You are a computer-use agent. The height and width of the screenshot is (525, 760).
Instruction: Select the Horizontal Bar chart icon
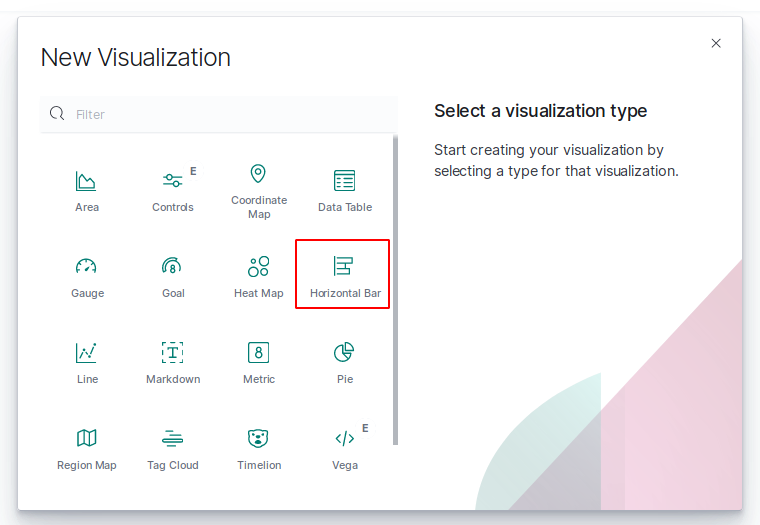pyautogui.click(x=343, y=266)
